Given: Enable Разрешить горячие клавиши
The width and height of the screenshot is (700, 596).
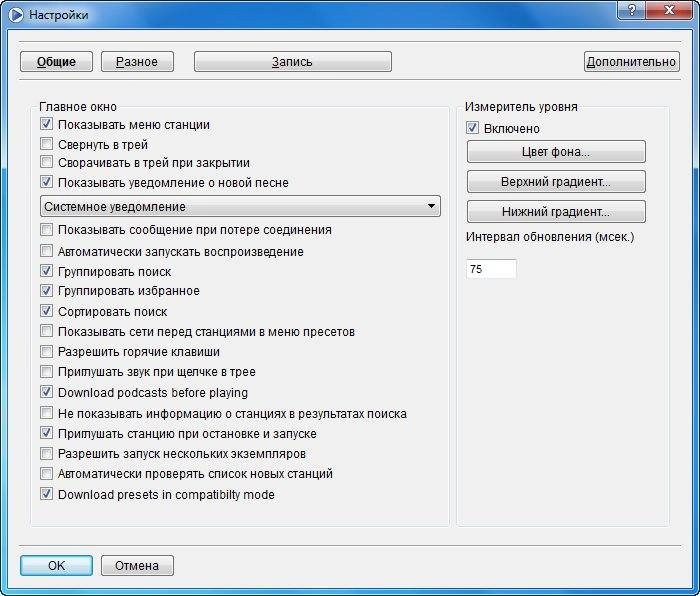Looking at the screenshot, I should 46,351.
